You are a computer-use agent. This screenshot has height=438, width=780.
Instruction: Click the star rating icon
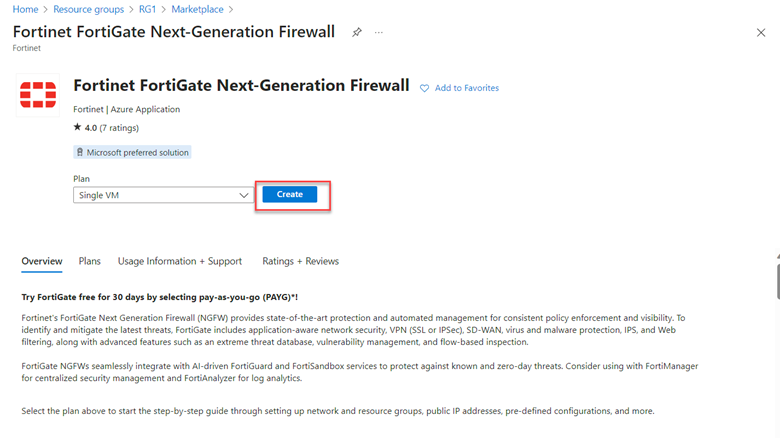78,128
